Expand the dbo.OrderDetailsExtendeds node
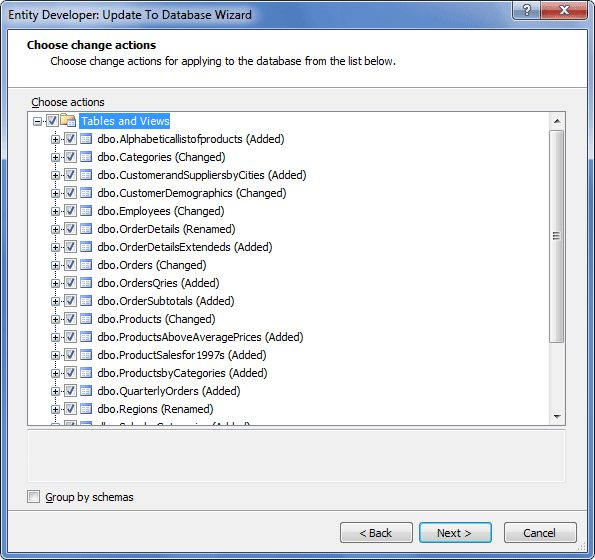 tap(55, 247)
